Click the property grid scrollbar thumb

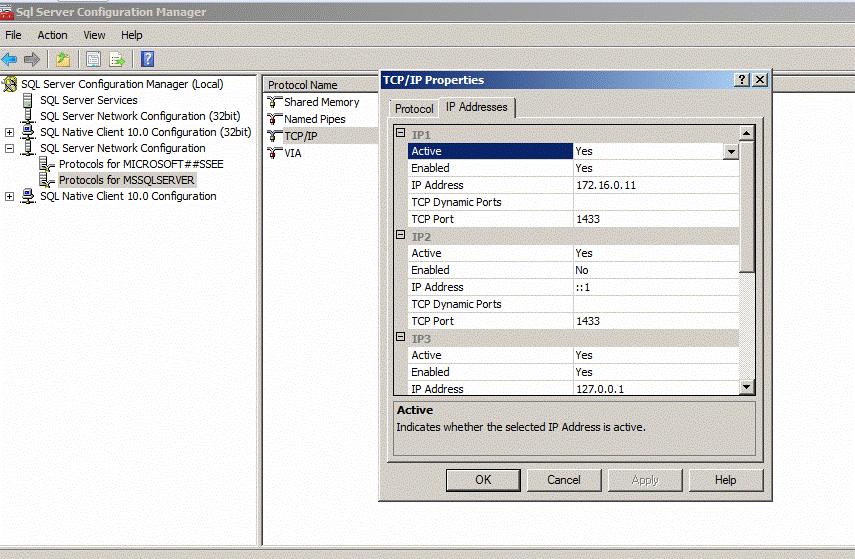pos(746,206)
